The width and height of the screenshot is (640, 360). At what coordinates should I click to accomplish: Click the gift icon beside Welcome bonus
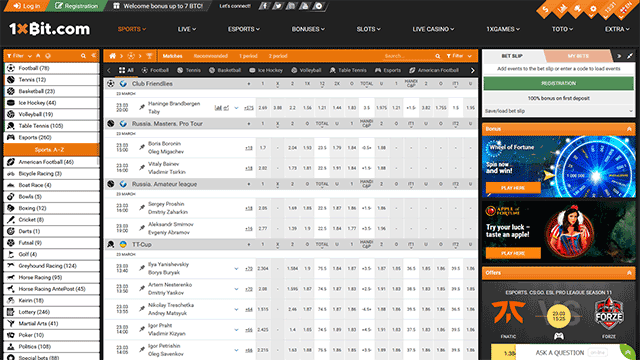[x=116, y=6]
